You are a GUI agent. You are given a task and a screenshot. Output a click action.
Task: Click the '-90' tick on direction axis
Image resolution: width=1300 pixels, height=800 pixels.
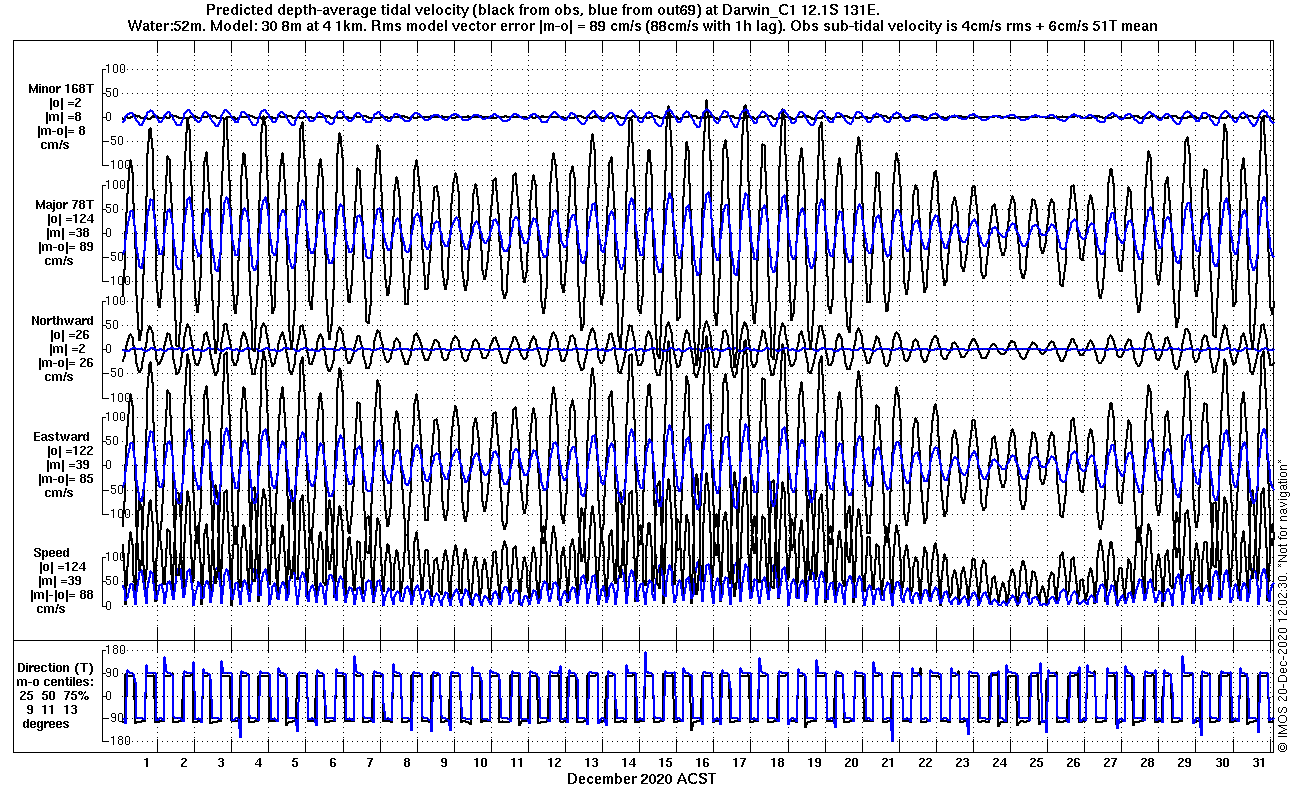click(x=113, y=718)
